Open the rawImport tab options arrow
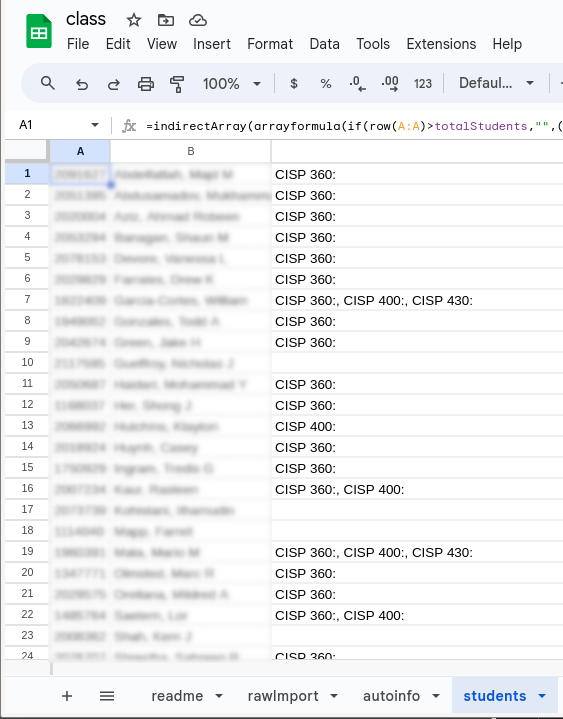Screen dimensions: 563x719 coord(334,696)
